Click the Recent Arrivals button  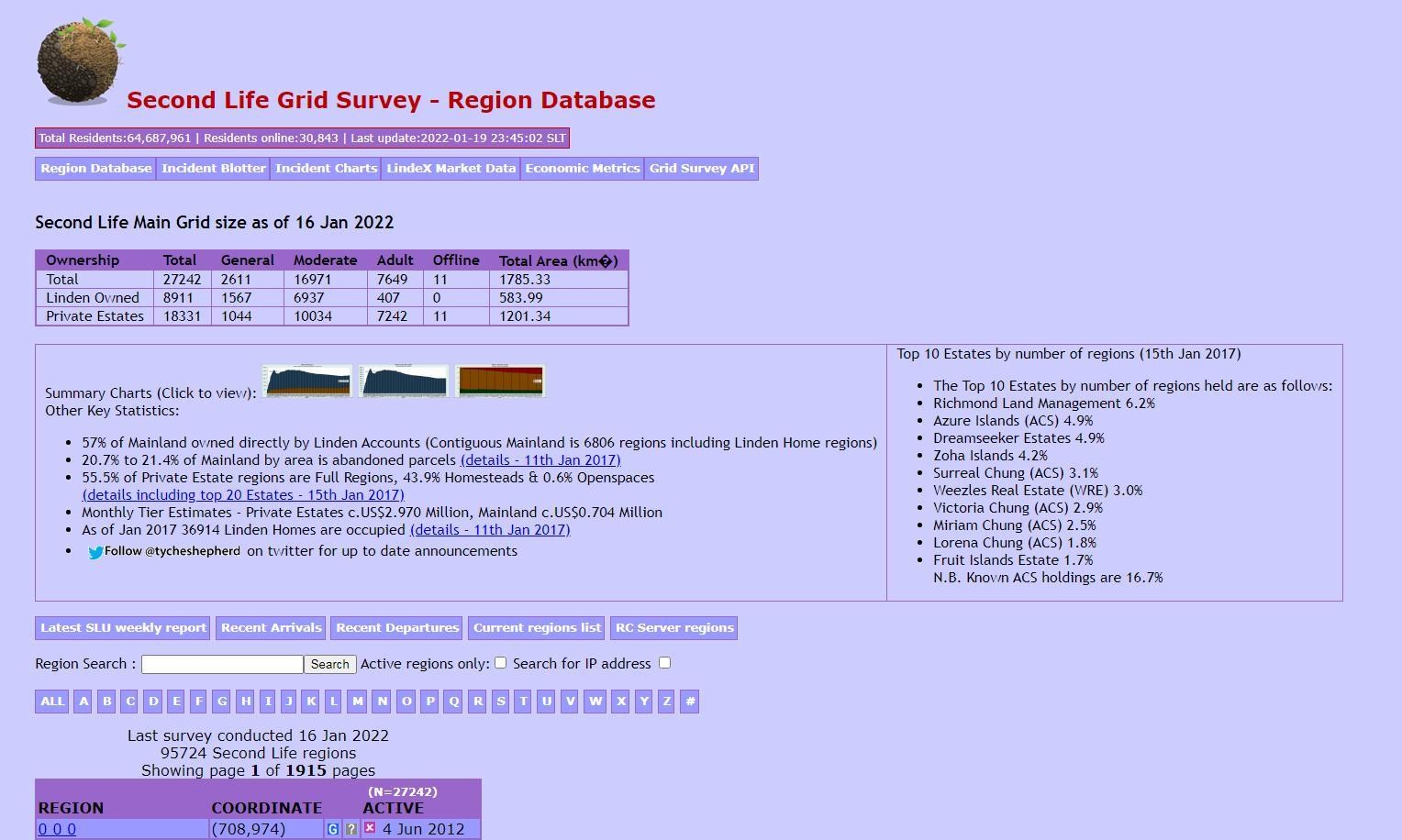point(271,628)
